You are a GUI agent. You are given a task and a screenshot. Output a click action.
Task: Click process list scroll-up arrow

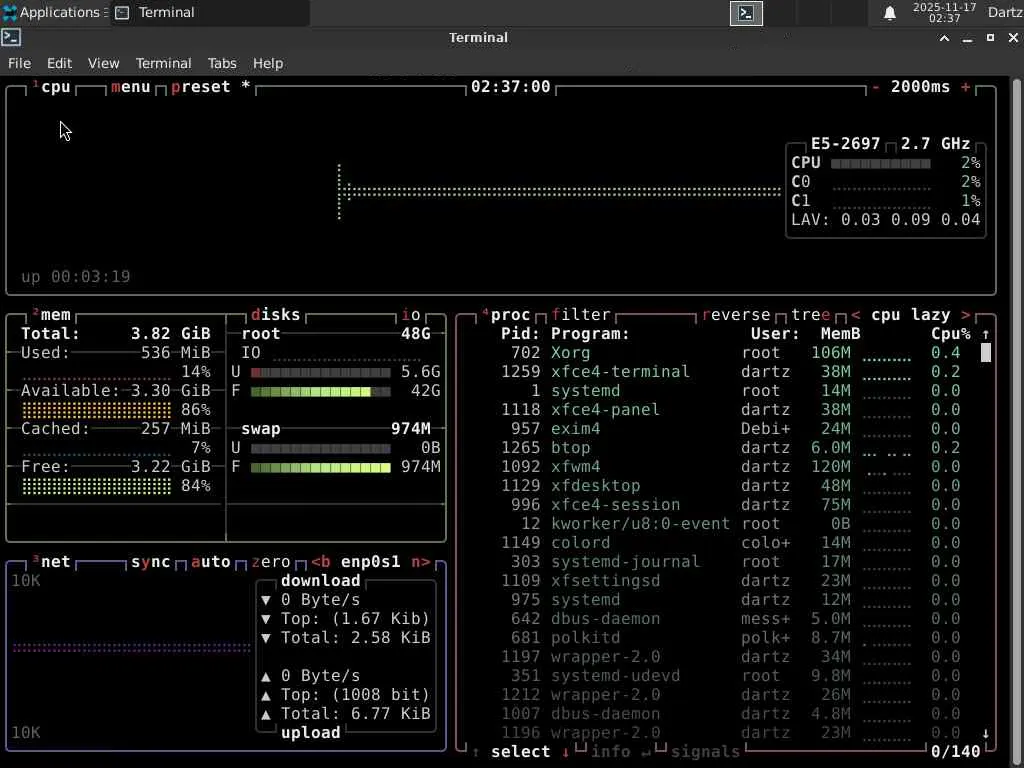(x=986, y=334)
